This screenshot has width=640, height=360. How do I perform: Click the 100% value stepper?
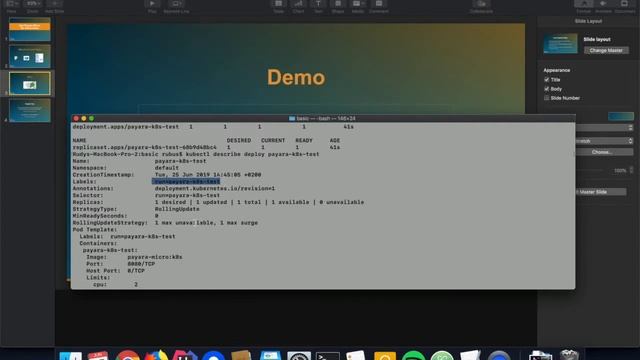[631, 170]
